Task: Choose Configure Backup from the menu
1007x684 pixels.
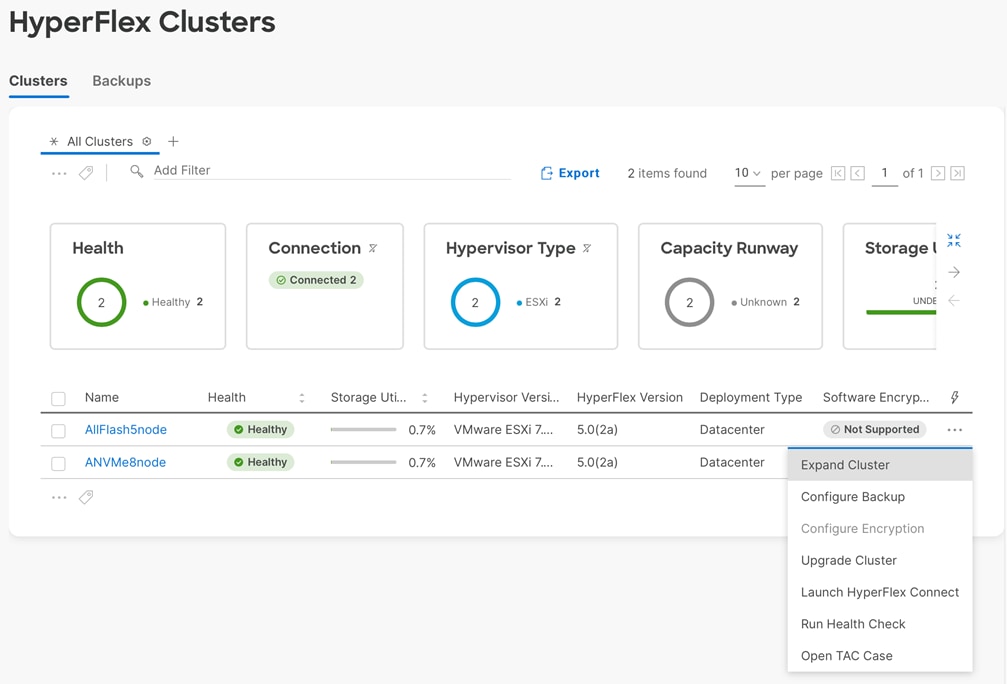Action: (880, 496)
